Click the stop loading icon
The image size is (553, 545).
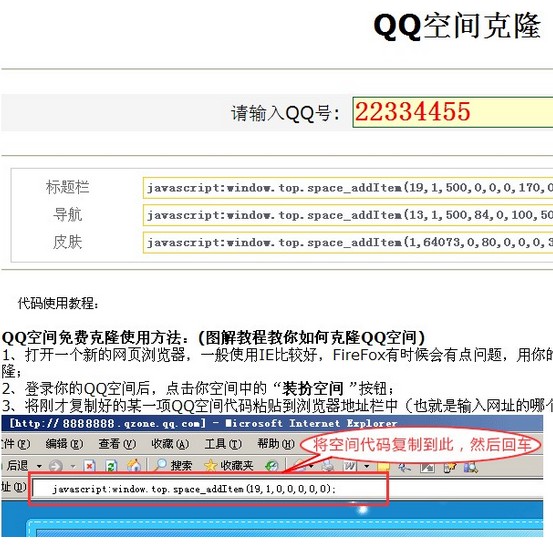pos(90,466)
